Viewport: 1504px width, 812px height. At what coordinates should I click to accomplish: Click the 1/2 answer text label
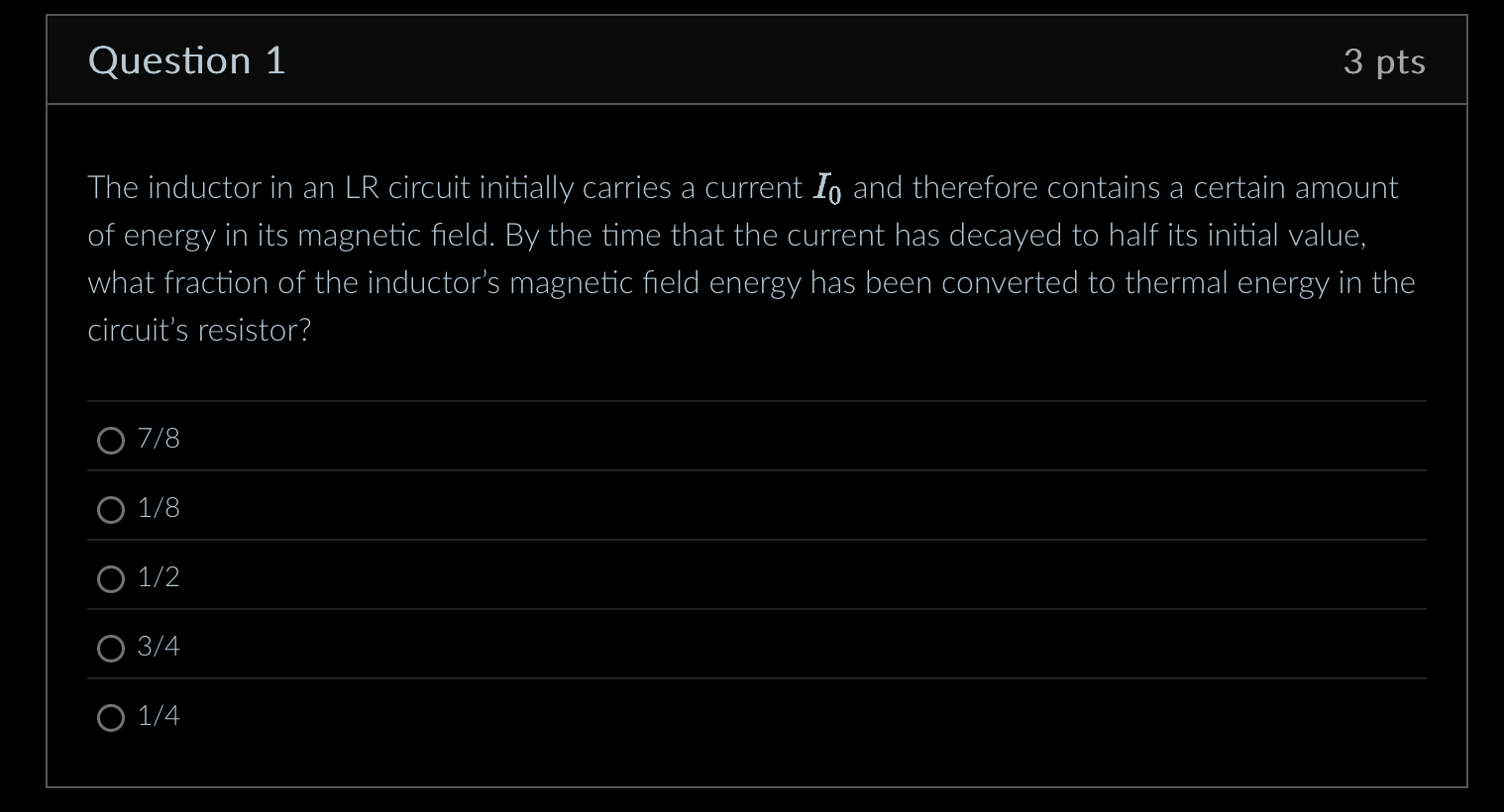(x=158, y=576)
